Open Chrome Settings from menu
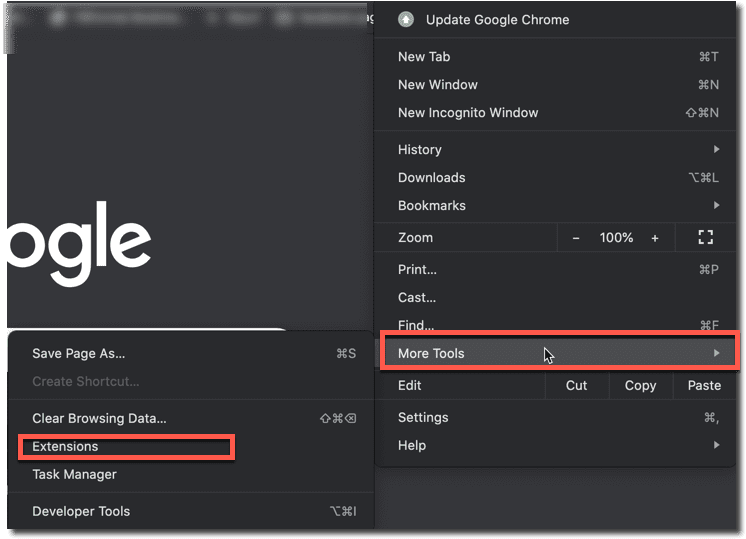 pos(555,418)
